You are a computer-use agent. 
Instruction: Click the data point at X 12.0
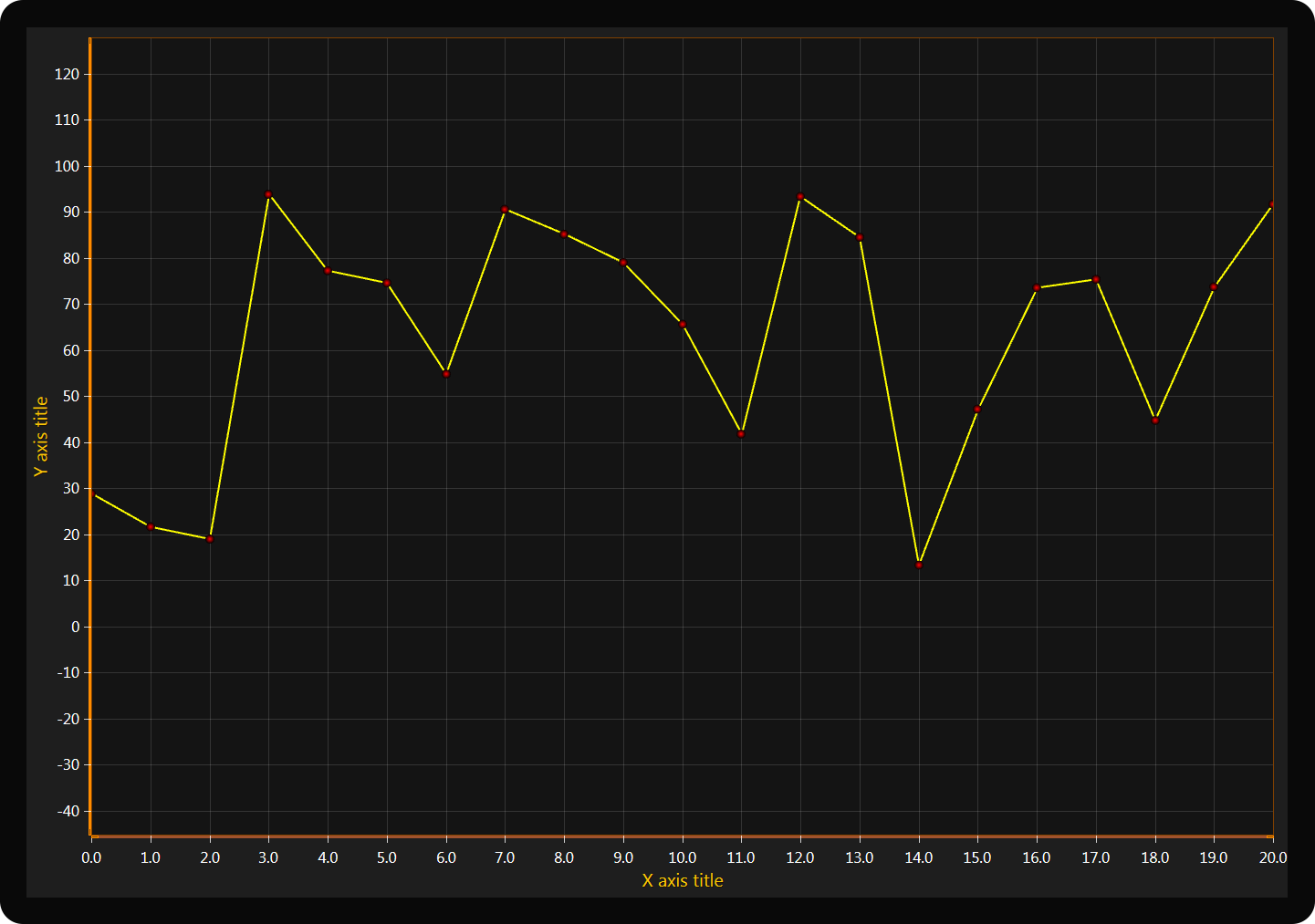coord(800,197)
